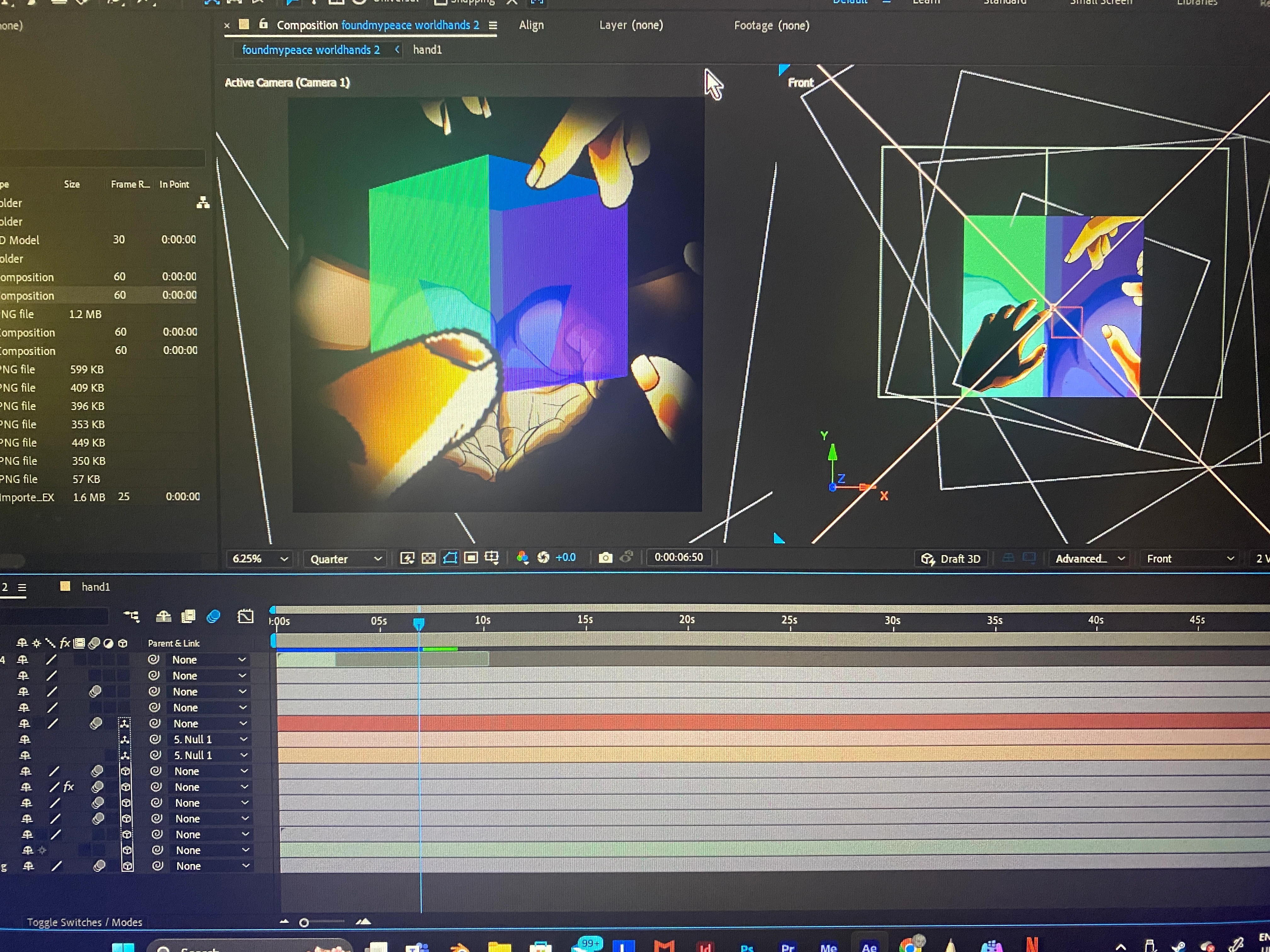The image size is (1270, 952).
Task: Switch to the hand1 timeline tab
Action: click(95, 587)
